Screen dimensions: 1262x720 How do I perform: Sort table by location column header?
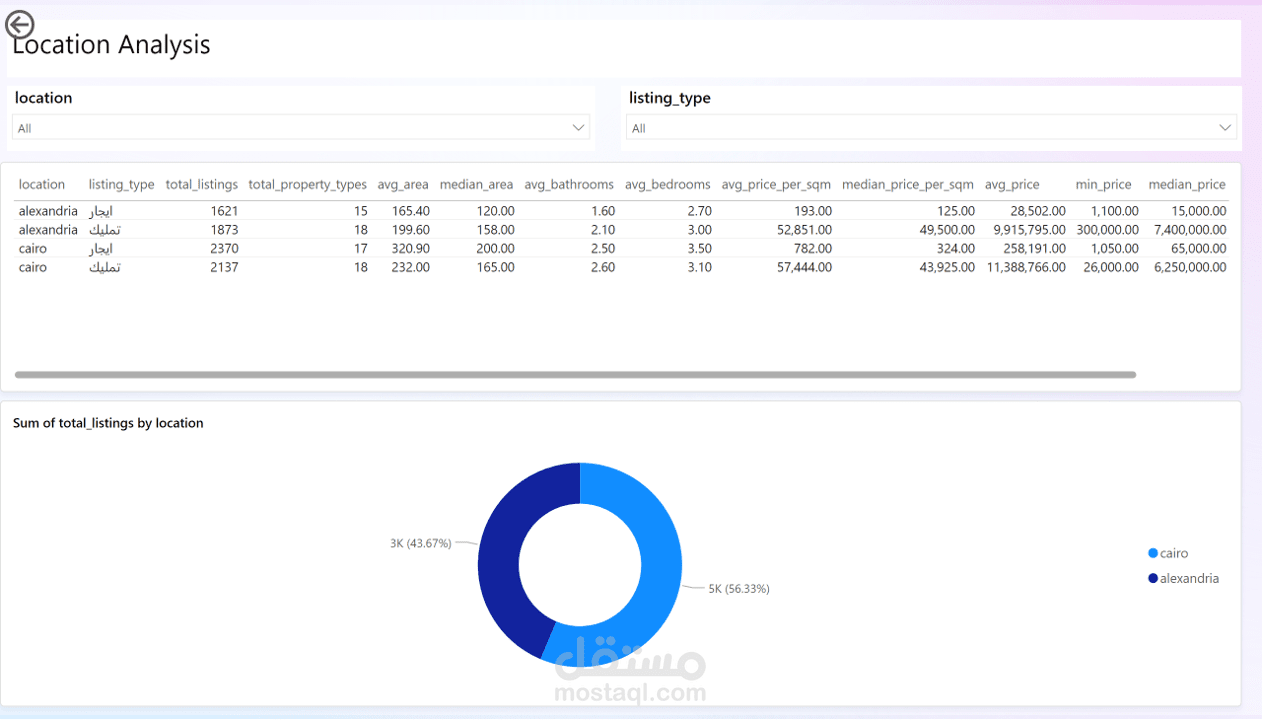point(42,184)
